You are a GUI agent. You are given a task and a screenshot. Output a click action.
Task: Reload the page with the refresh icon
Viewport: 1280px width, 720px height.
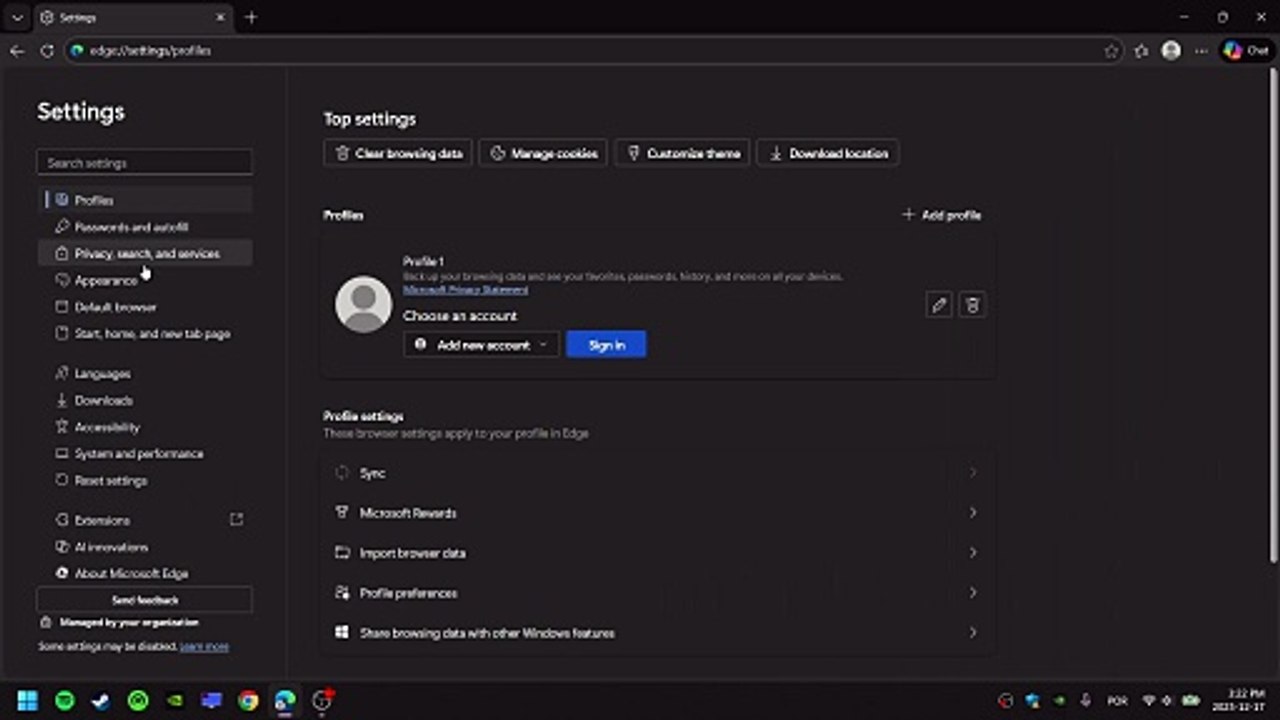pyautogui.click(x=46, y=51)
